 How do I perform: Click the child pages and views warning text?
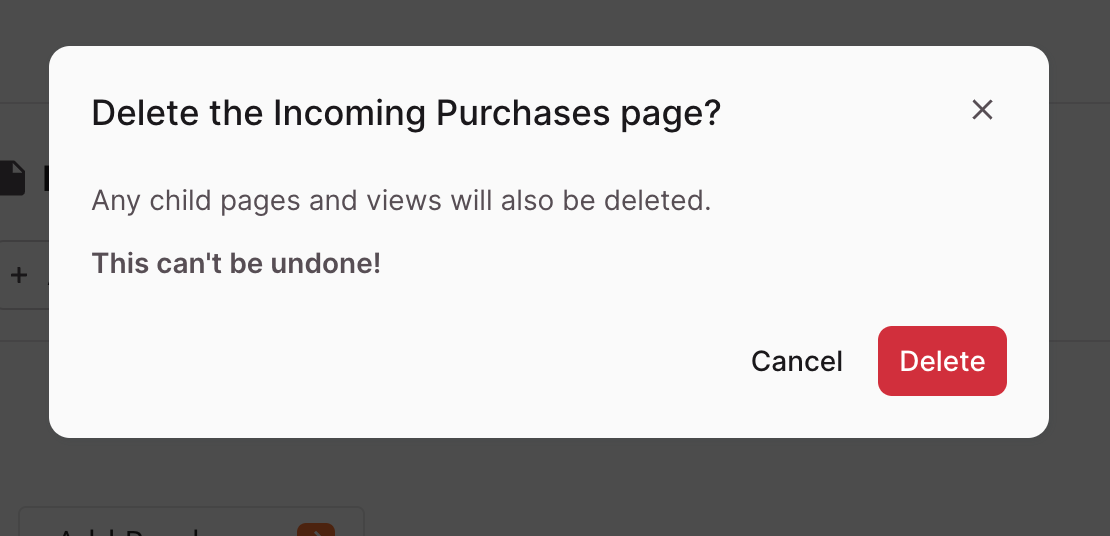[401, 201]
